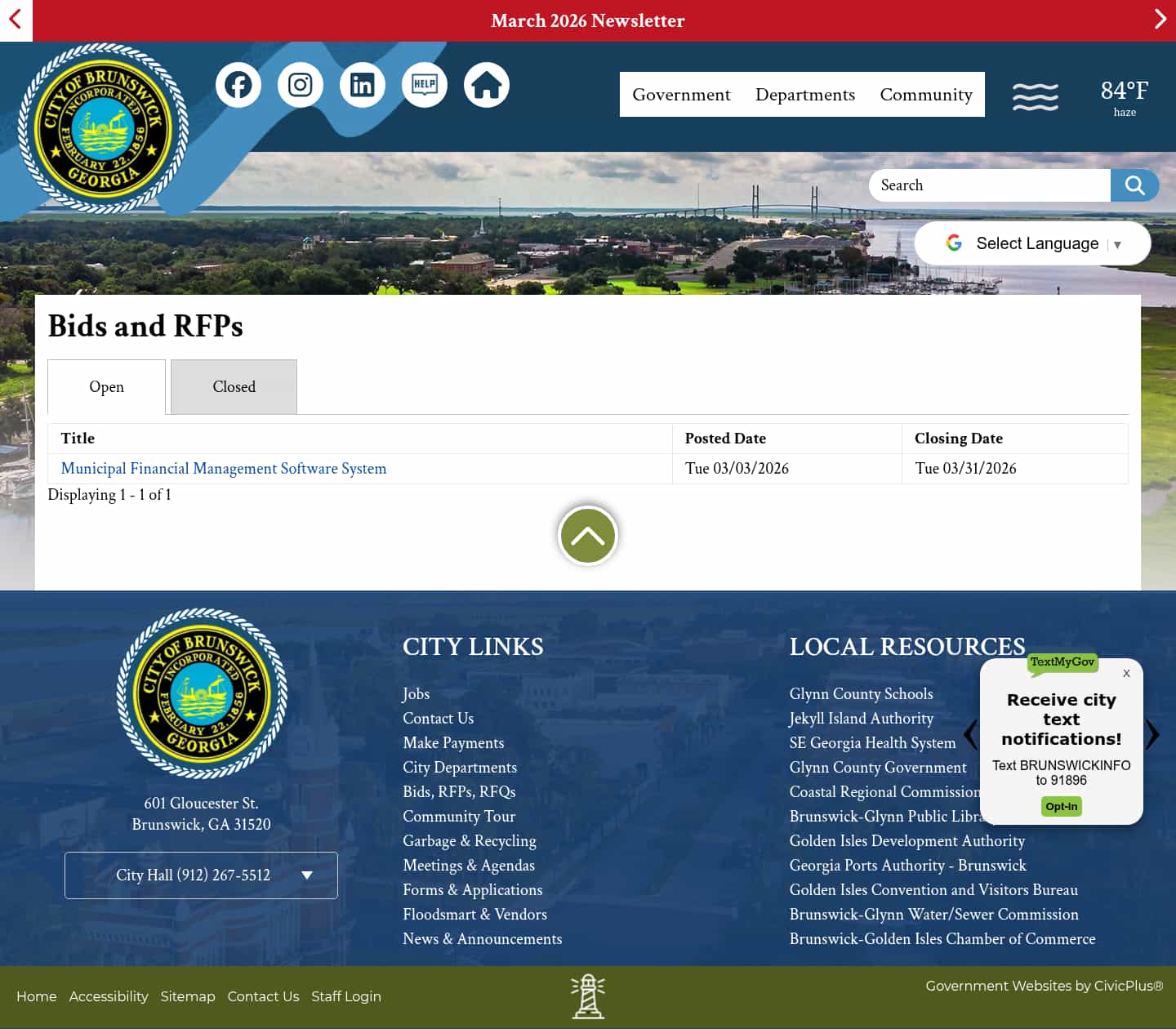Expand the Select Language dropdown
1176x1029 pixels.
(x=1032, y=243)
